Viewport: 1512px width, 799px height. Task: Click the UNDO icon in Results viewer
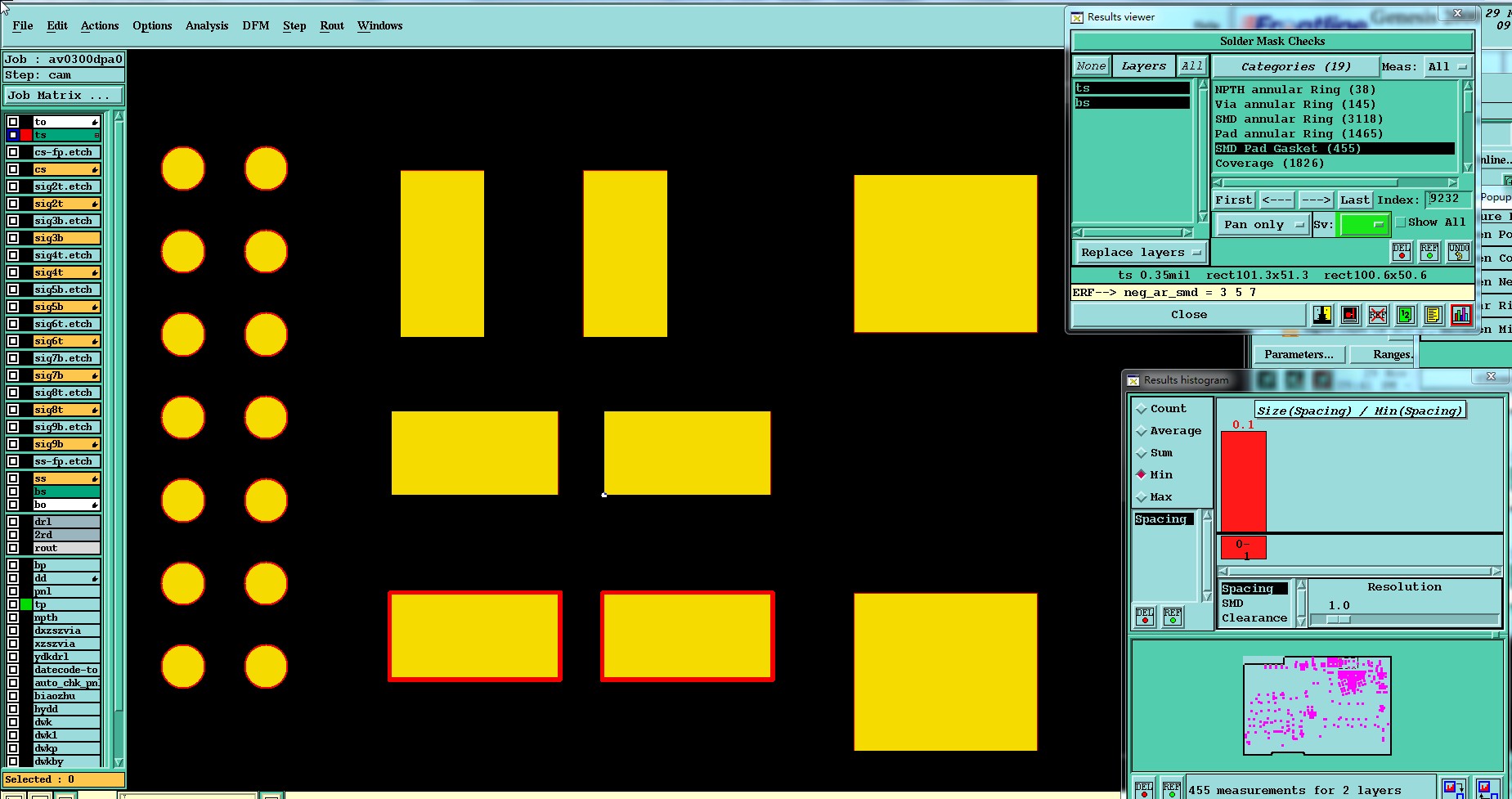(1459, 251)
